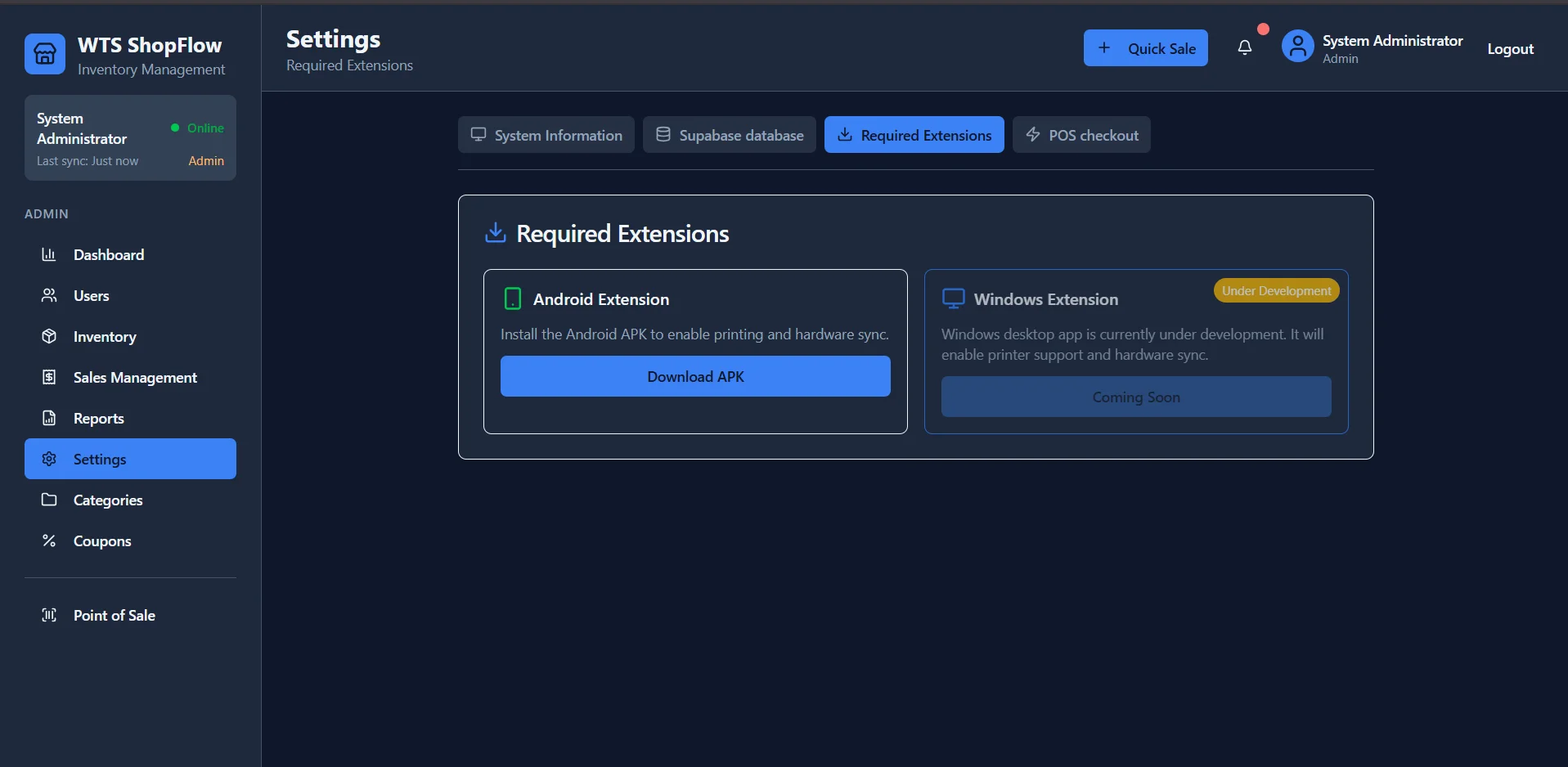Go to Sales Management
The height and width of the screenshot is (767, 1568).
(130, 377)
